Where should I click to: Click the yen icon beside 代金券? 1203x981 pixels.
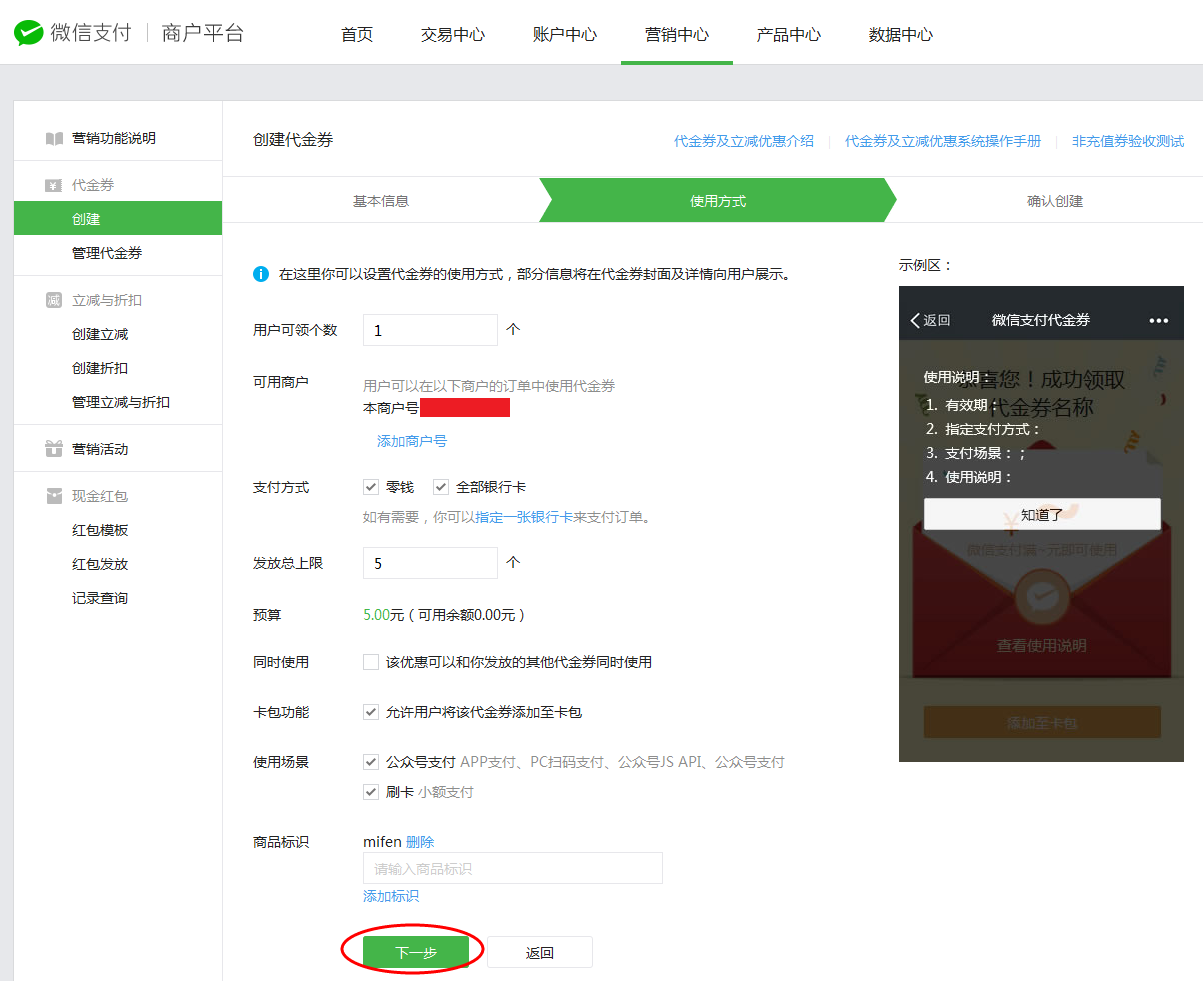(x=54, y=186)
